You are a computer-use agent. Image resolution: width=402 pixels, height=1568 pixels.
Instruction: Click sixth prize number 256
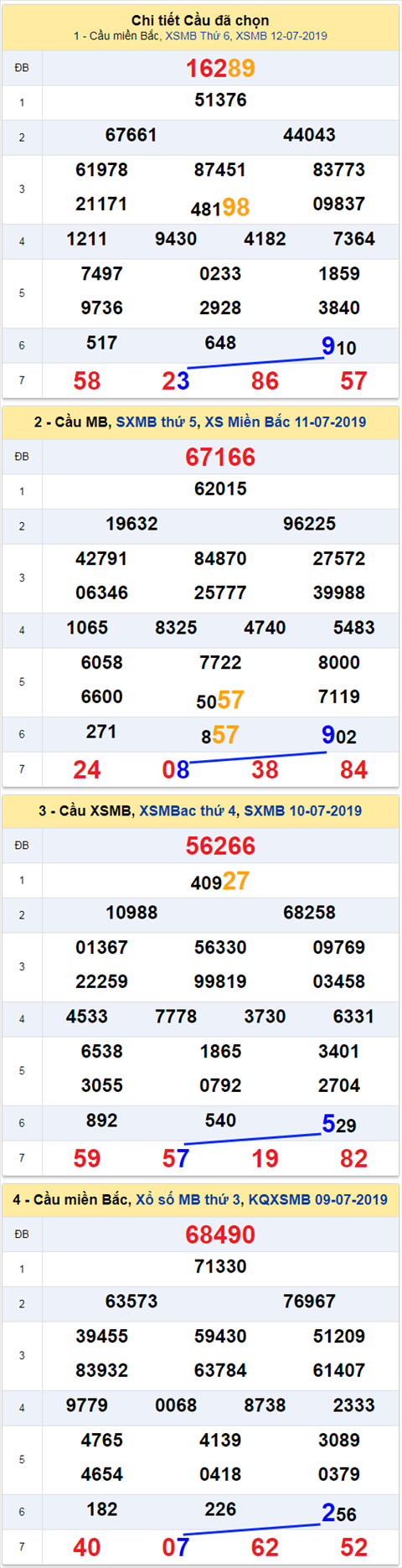point(339,1513)
